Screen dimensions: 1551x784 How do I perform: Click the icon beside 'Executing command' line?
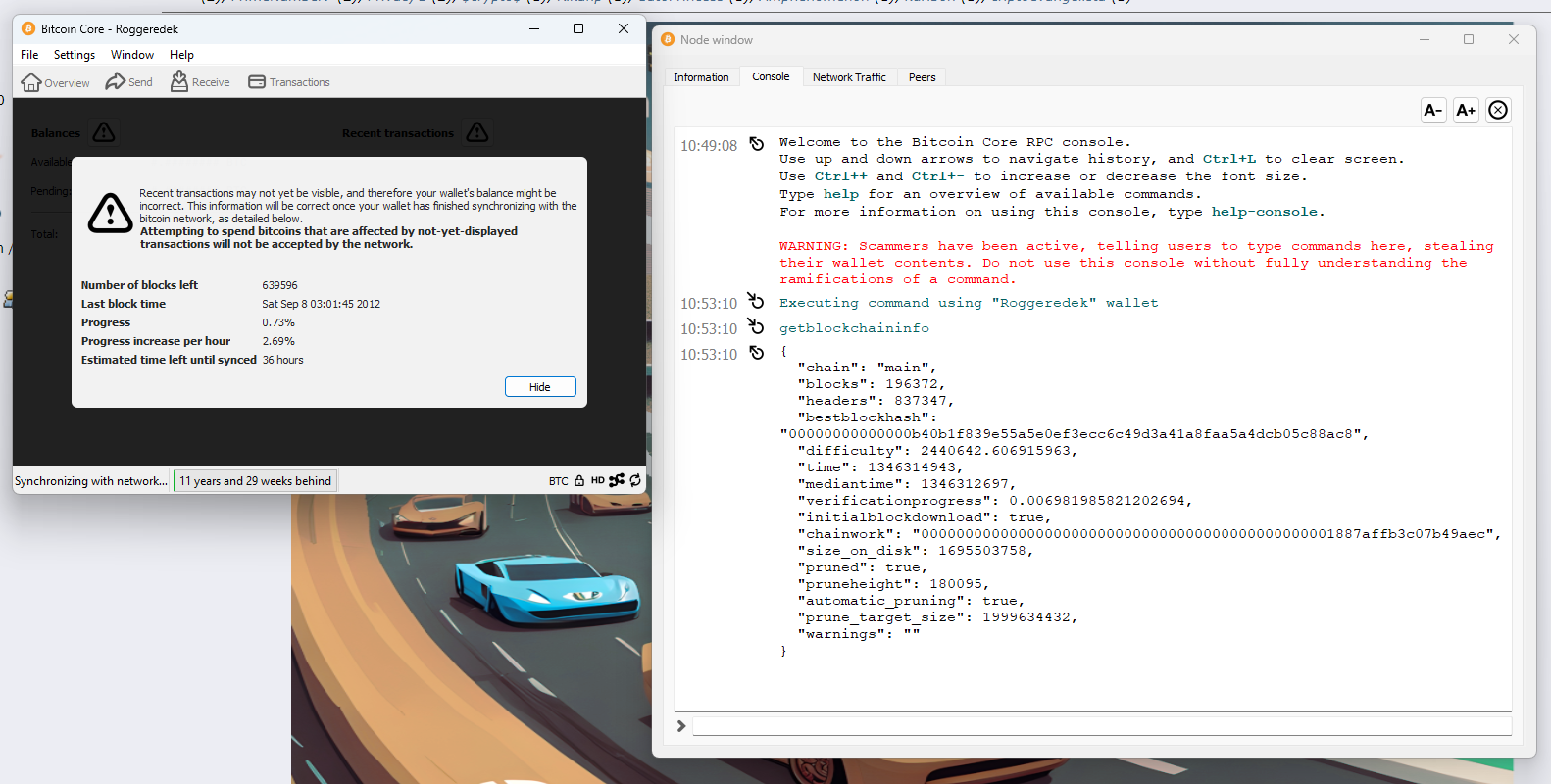coord(756,300)
